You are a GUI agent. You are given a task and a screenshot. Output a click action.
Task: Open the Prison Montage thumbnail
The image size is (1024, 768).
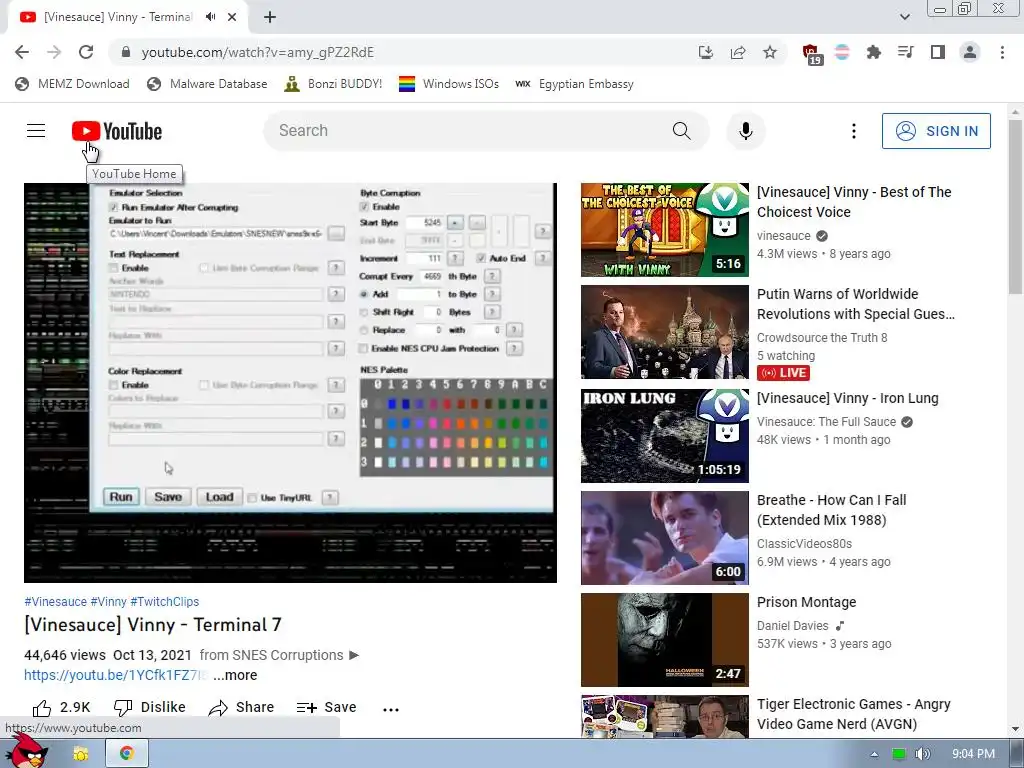coord(665,640)
